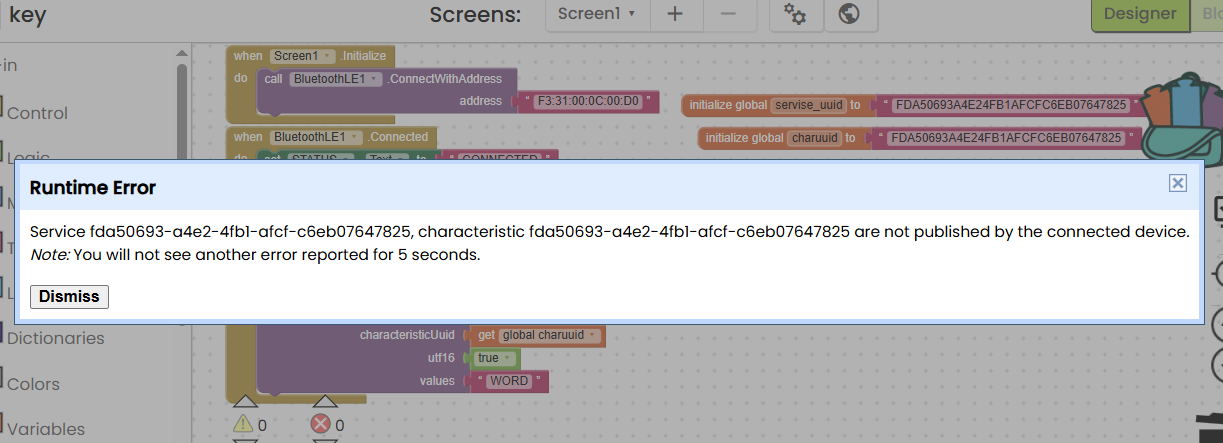Open the Dictionaries blocks category
The width and height of the screenshot is (1223, 443).
[55, 338]
